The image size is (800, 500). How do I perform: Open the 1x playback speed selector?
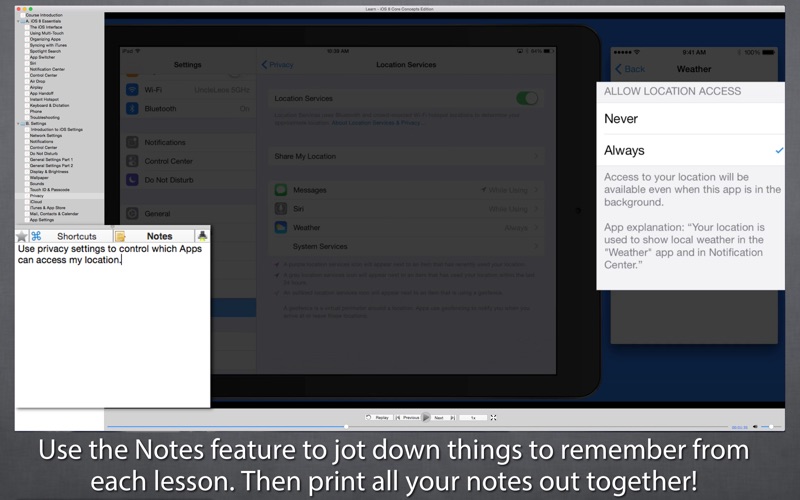coord(473,417)
